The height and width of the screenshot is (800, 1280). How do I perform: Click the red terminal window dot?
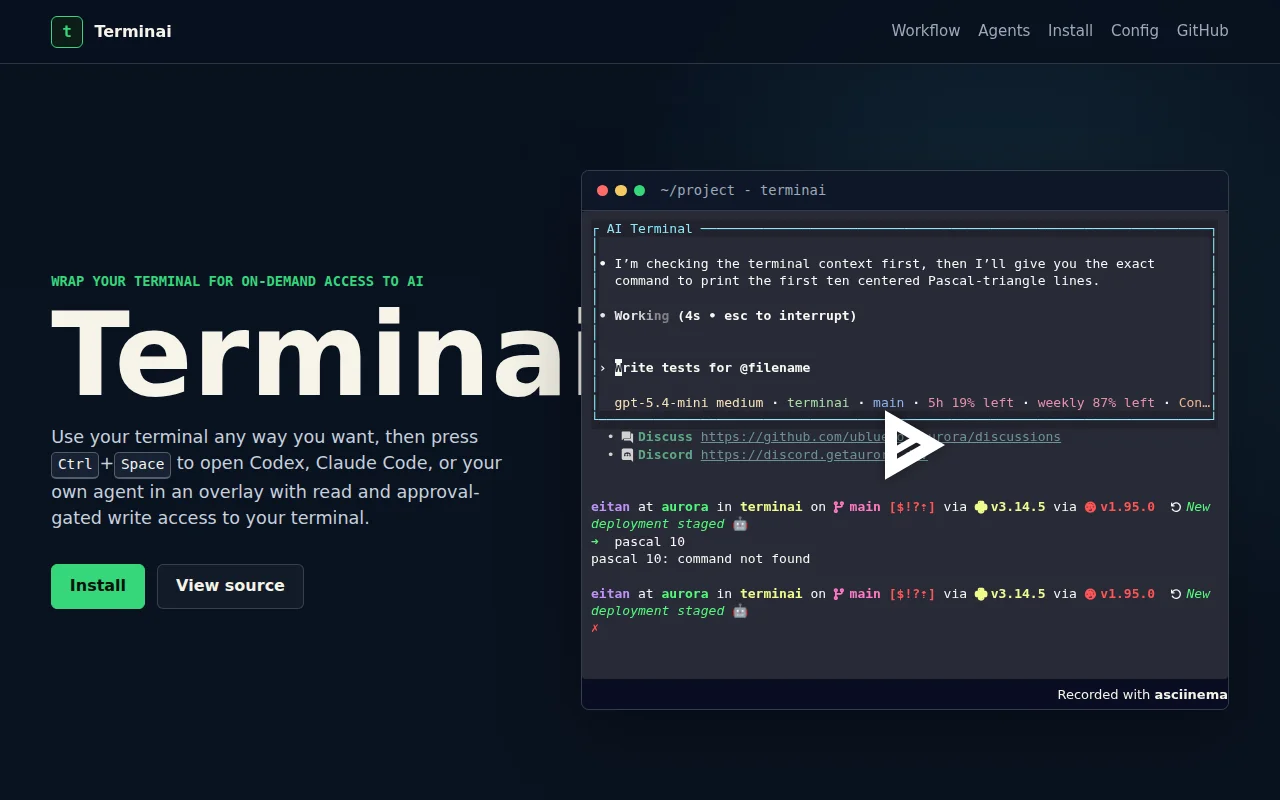pos(602,191)
